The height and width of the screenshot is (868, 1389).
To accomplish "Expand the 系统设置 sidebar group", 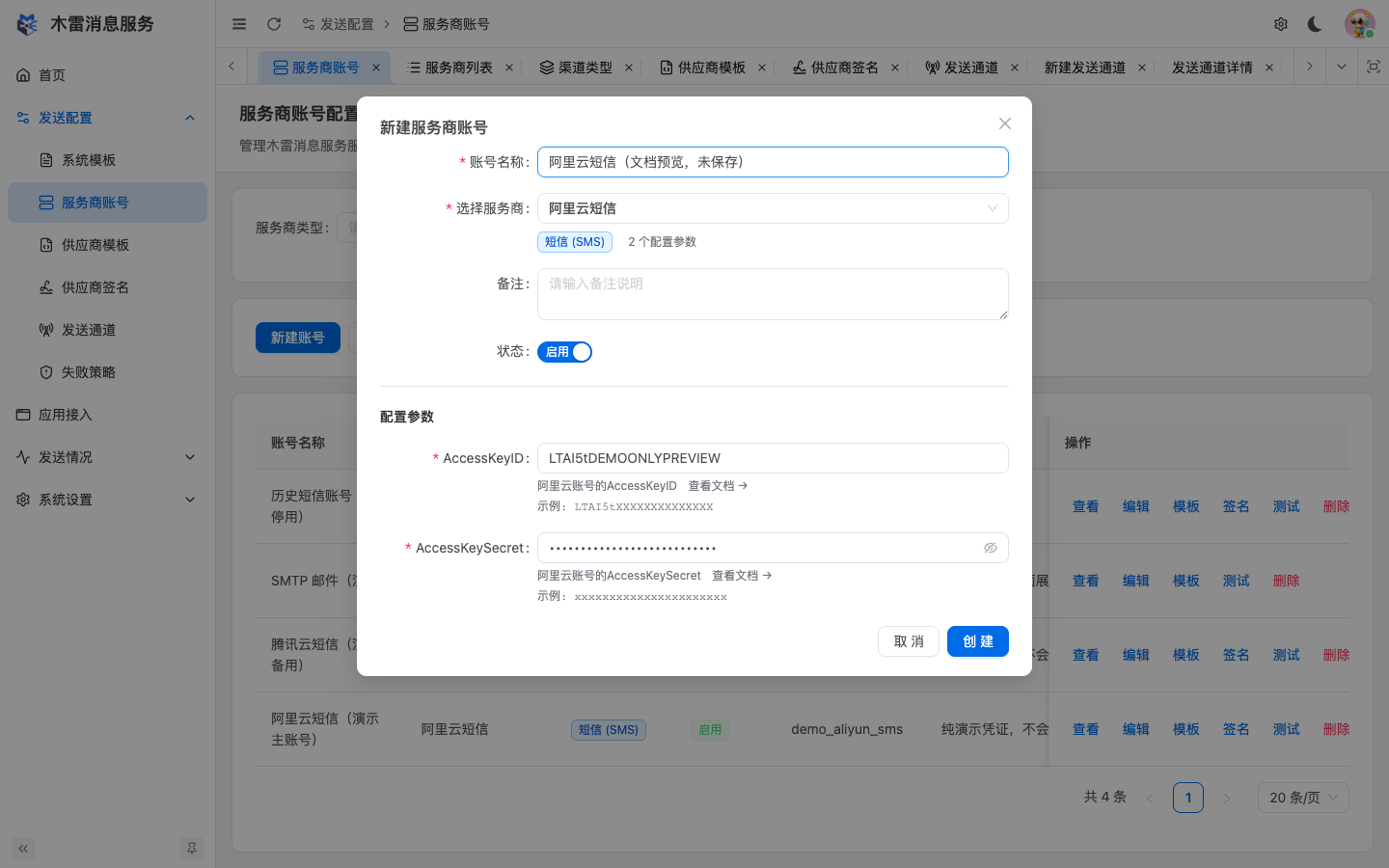I will click(x=108, y=500).
